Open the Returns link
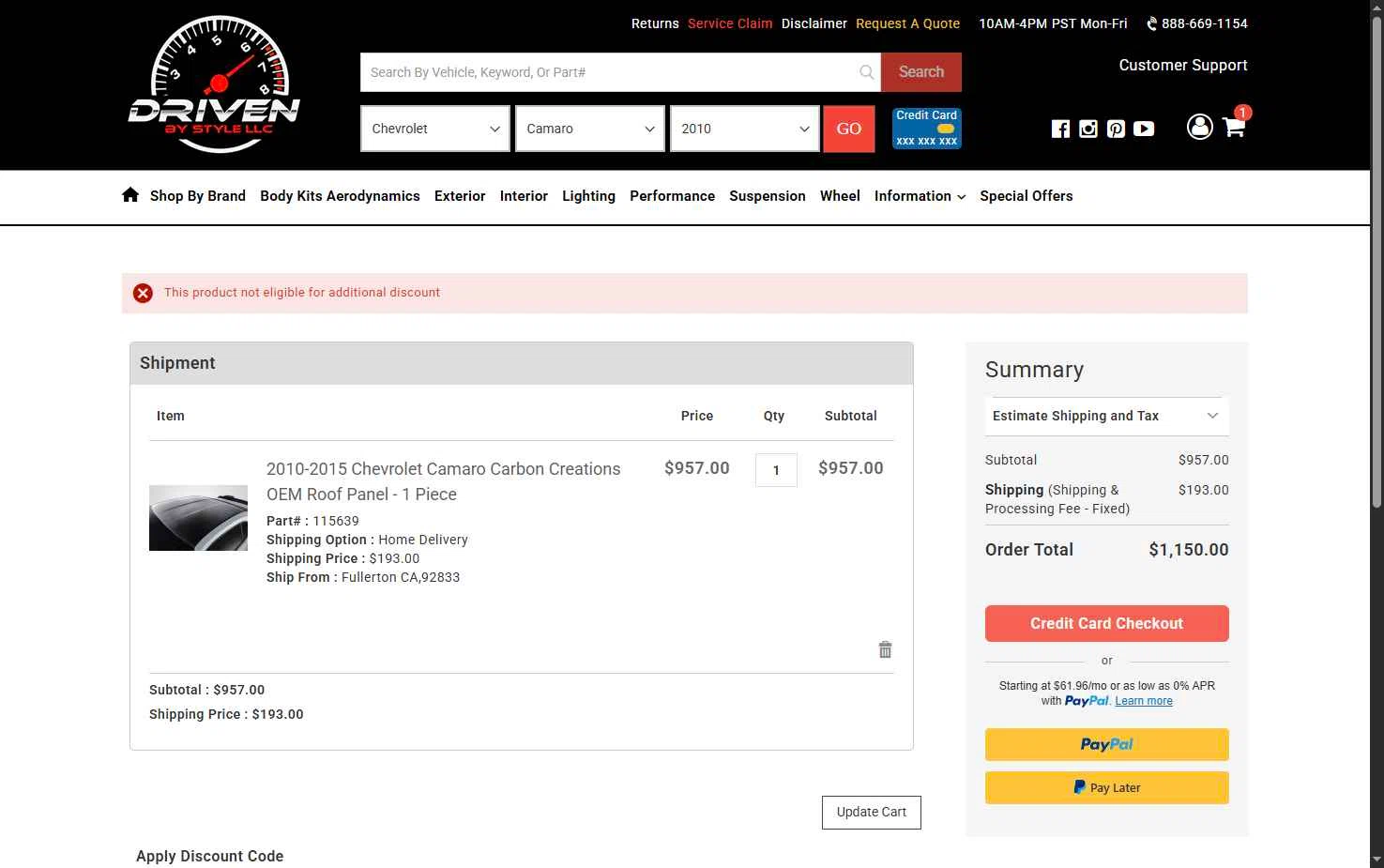This screenshot has width=1384, height=868. click(655, 23)
